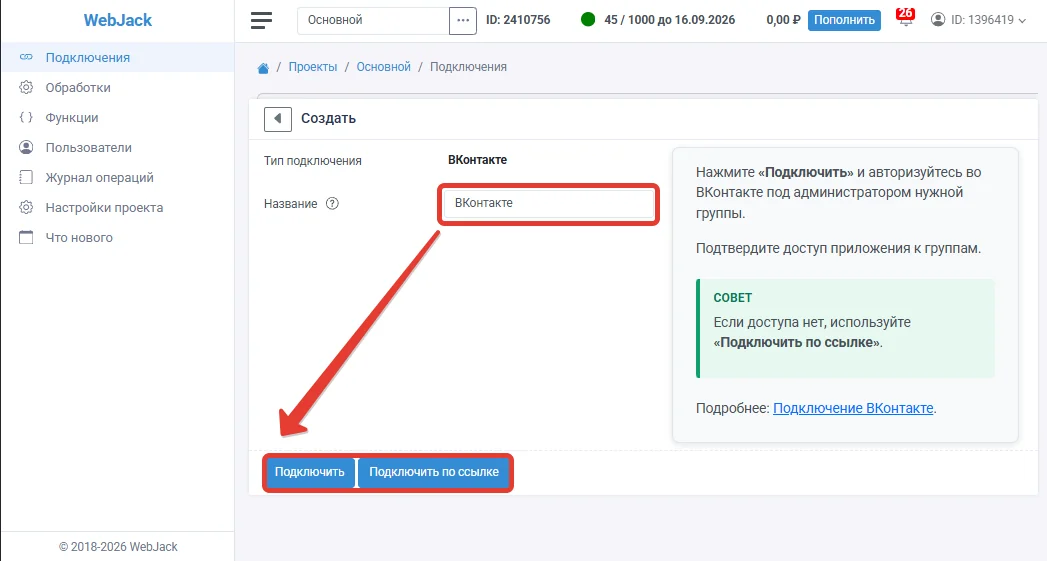This screenshot has height=561, width=1047.
Task: Open Настройки проекта in the sidebar
Action: pyautogui.click(x=118, y=208)
